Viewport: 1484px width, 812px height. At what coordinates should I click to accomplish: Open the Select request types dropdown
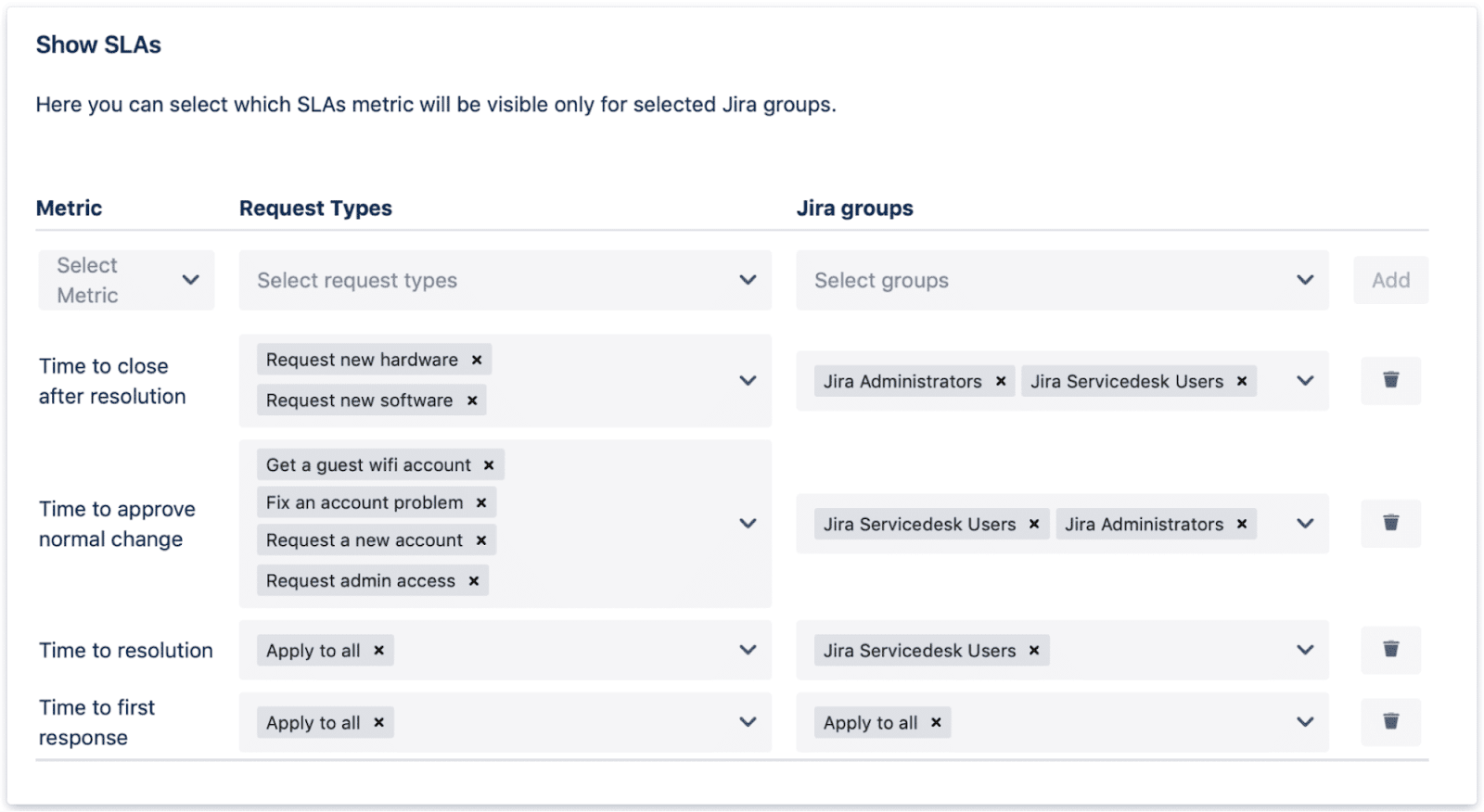(505, 280)
